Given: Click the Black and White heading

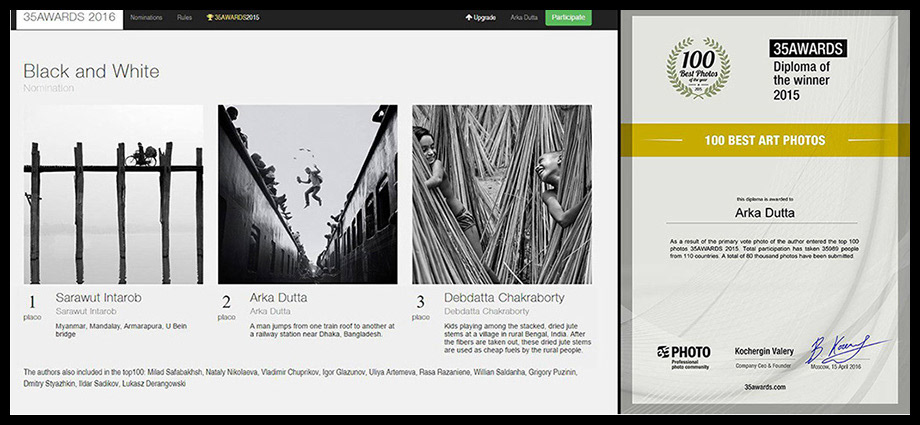Looking at the screenshot, I should tap(91, 72).
